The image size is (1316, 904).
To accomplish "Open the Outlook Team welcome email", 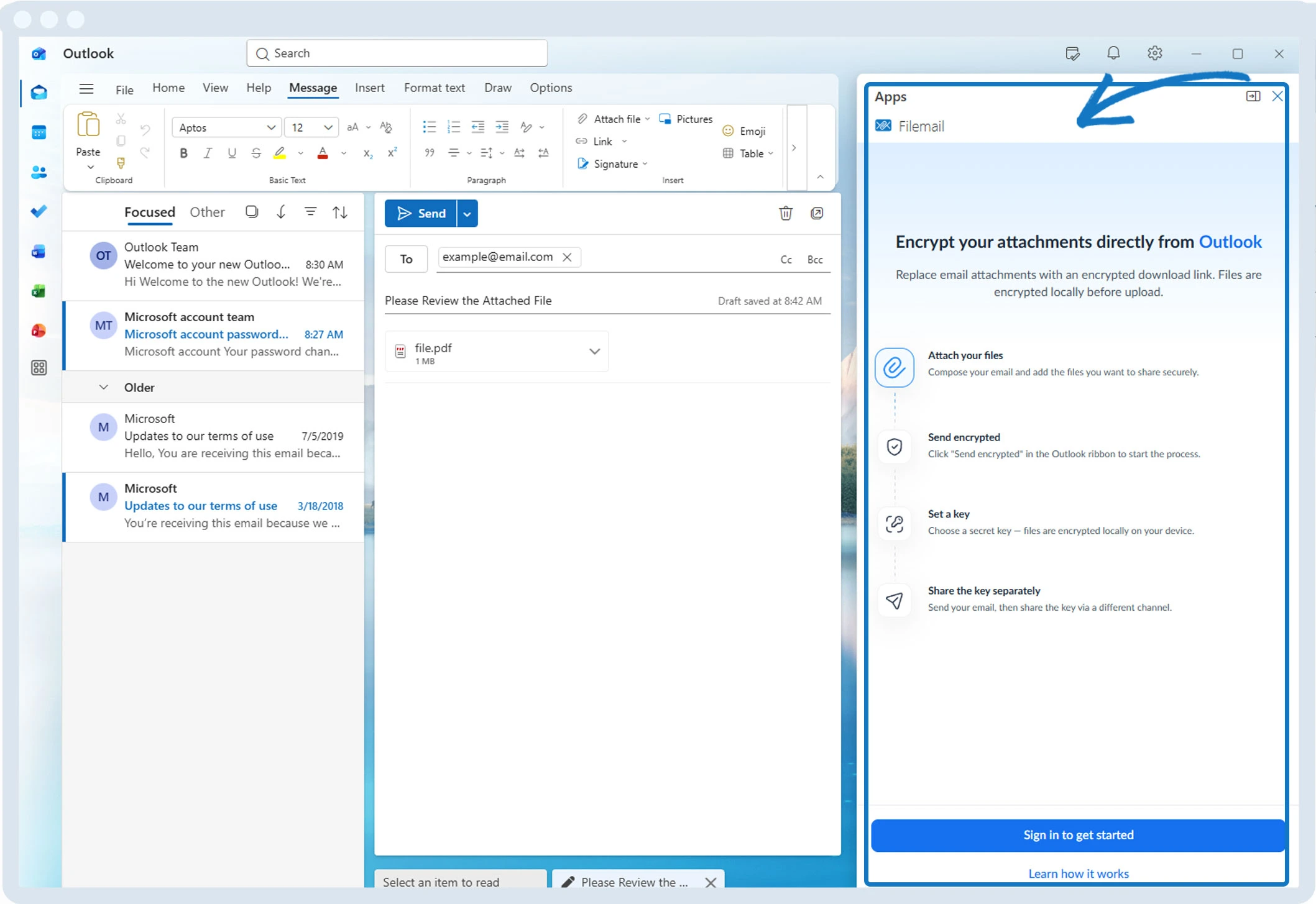I will 214,265.
